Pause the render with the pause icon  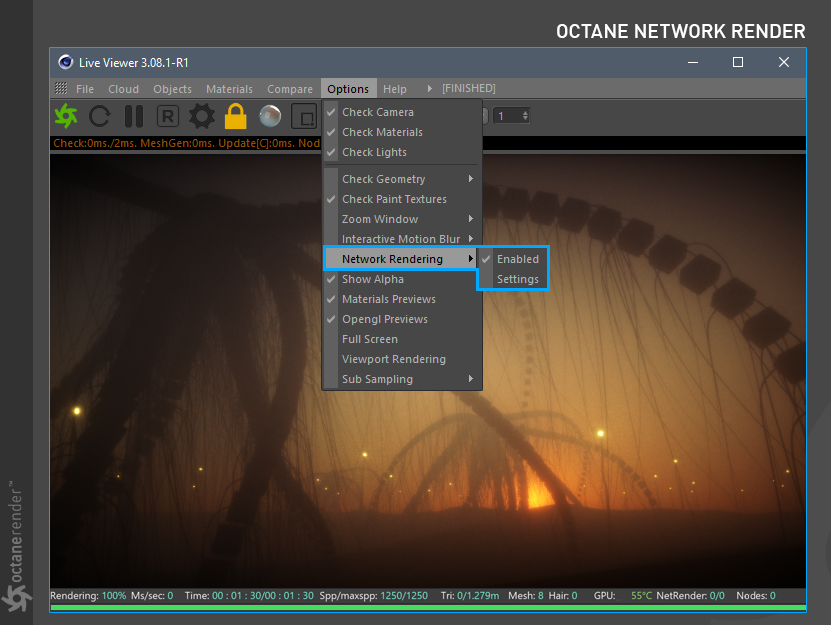click(x=133, y=116)
